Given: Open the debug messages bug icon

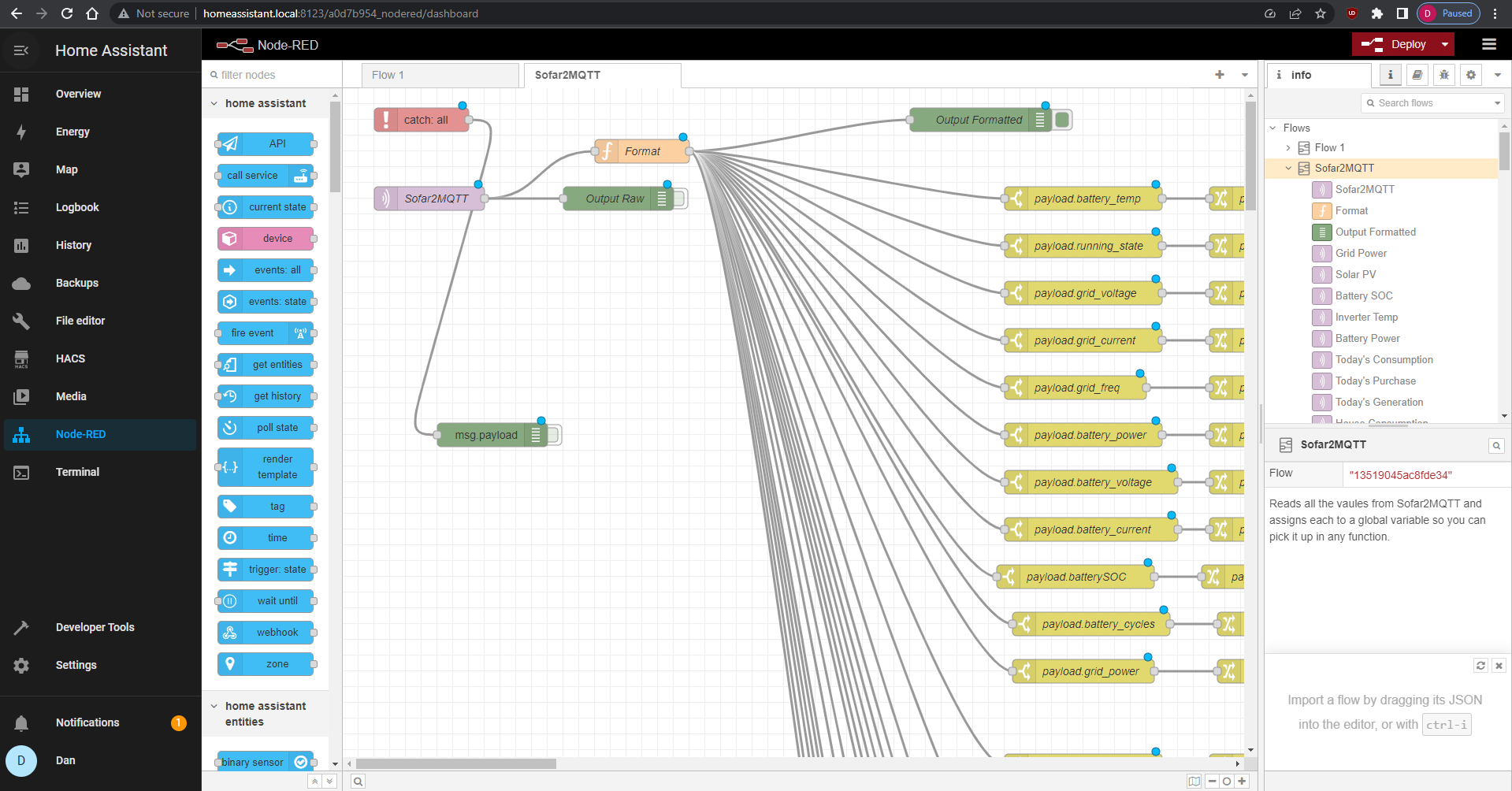Looking at the screenshot, I should click(x=1443, y=75).
